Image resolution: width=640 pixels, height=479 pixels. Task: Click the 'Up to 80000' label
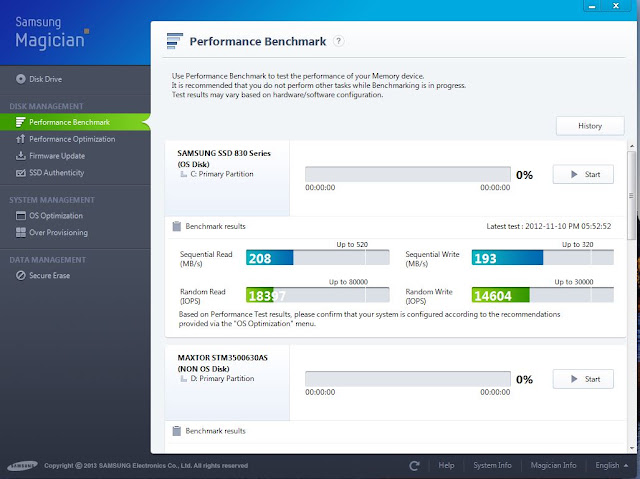click(348, 282)
